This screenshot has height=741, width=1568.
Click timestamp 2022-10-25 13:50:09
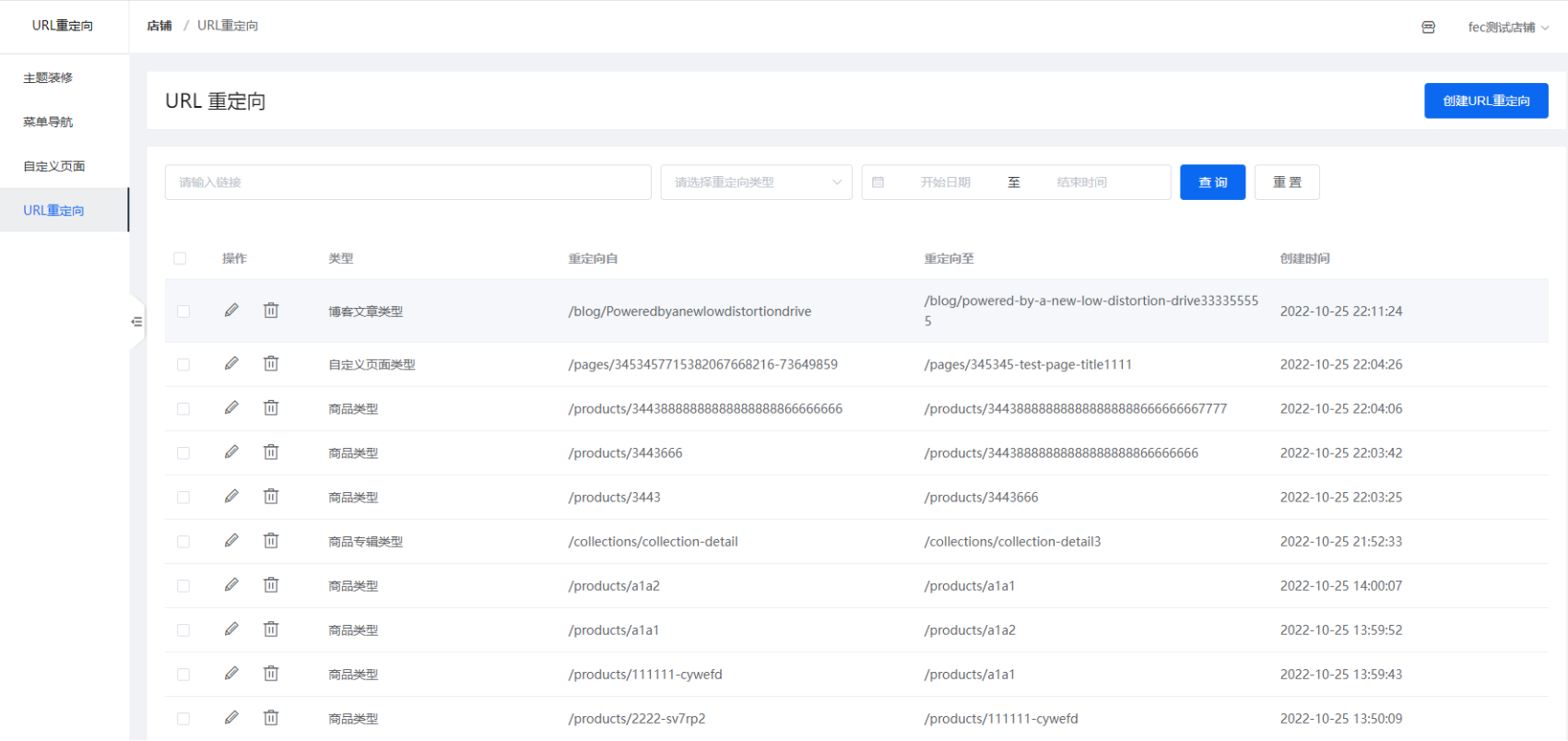1341,719
